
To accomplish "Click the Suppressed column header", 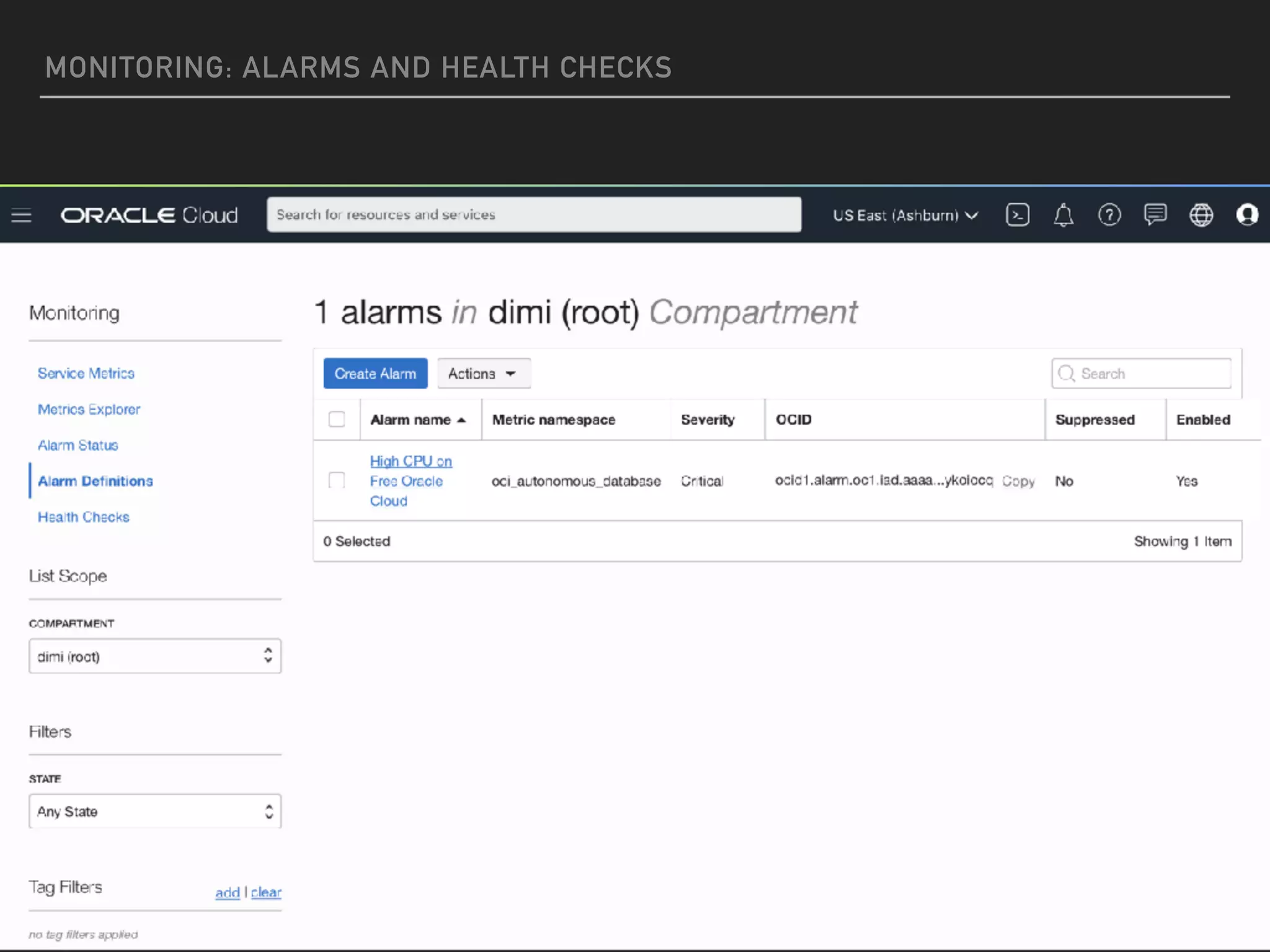I will click(x=1095, y=420).
